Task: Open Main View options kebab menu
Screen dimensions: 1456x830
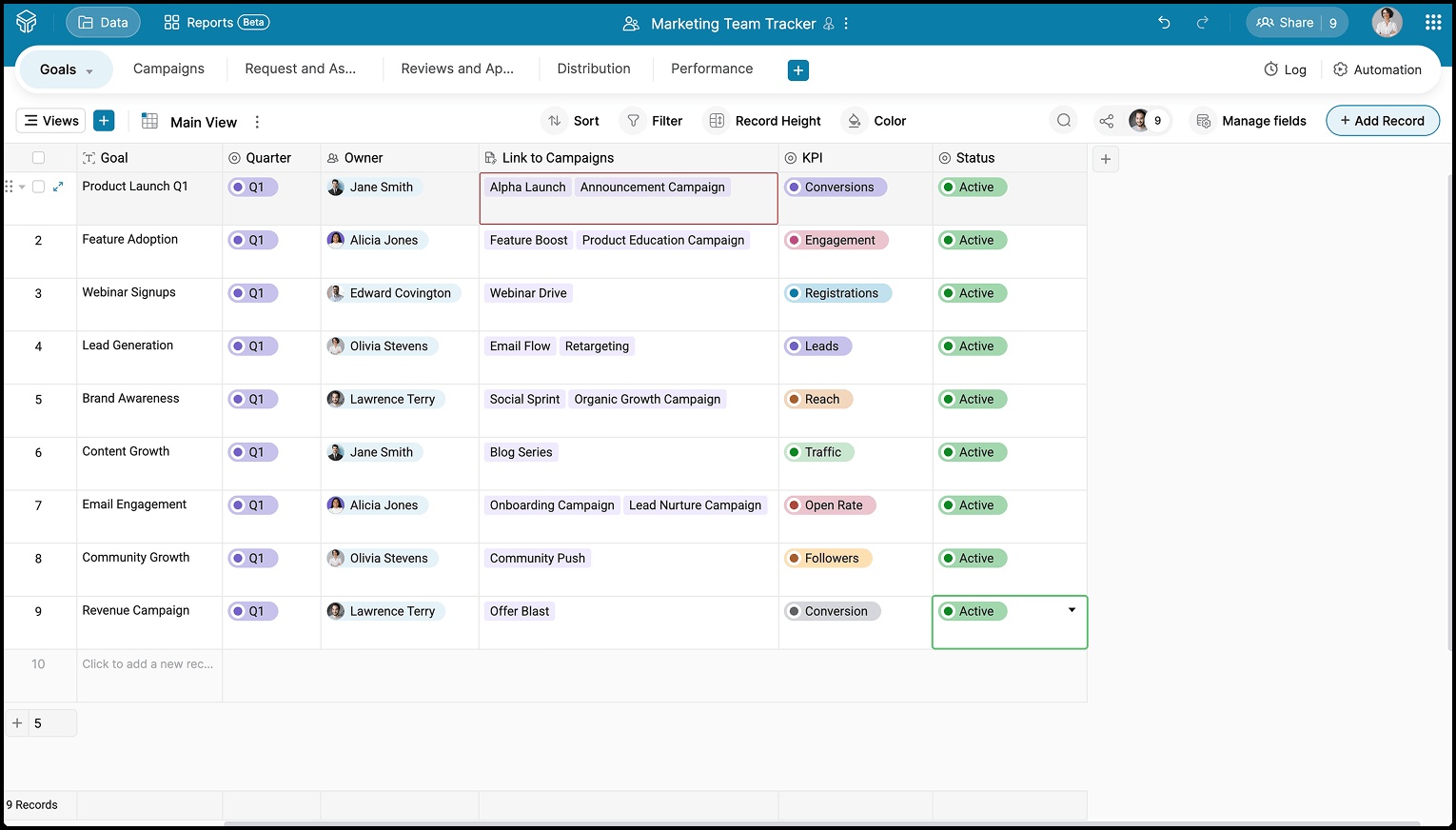Action: pos(257,122)
